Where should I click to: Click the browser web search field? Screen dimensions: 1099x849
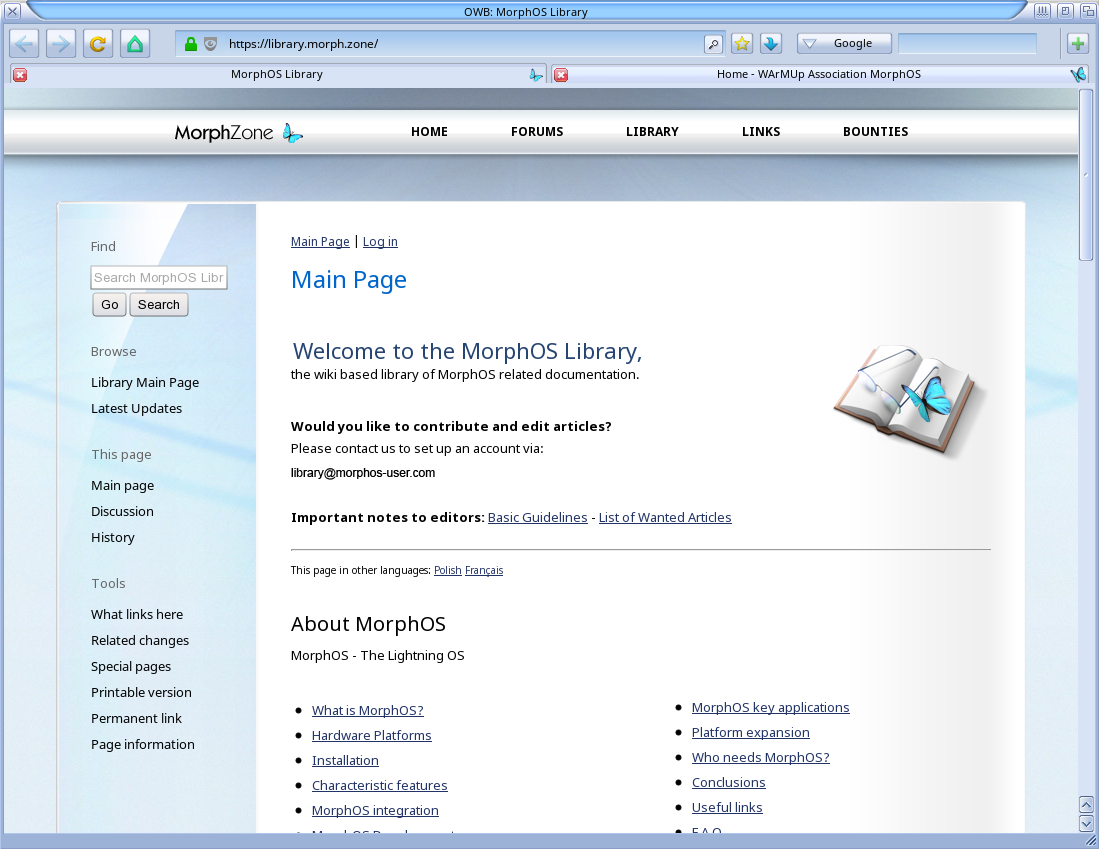point(967,43)
